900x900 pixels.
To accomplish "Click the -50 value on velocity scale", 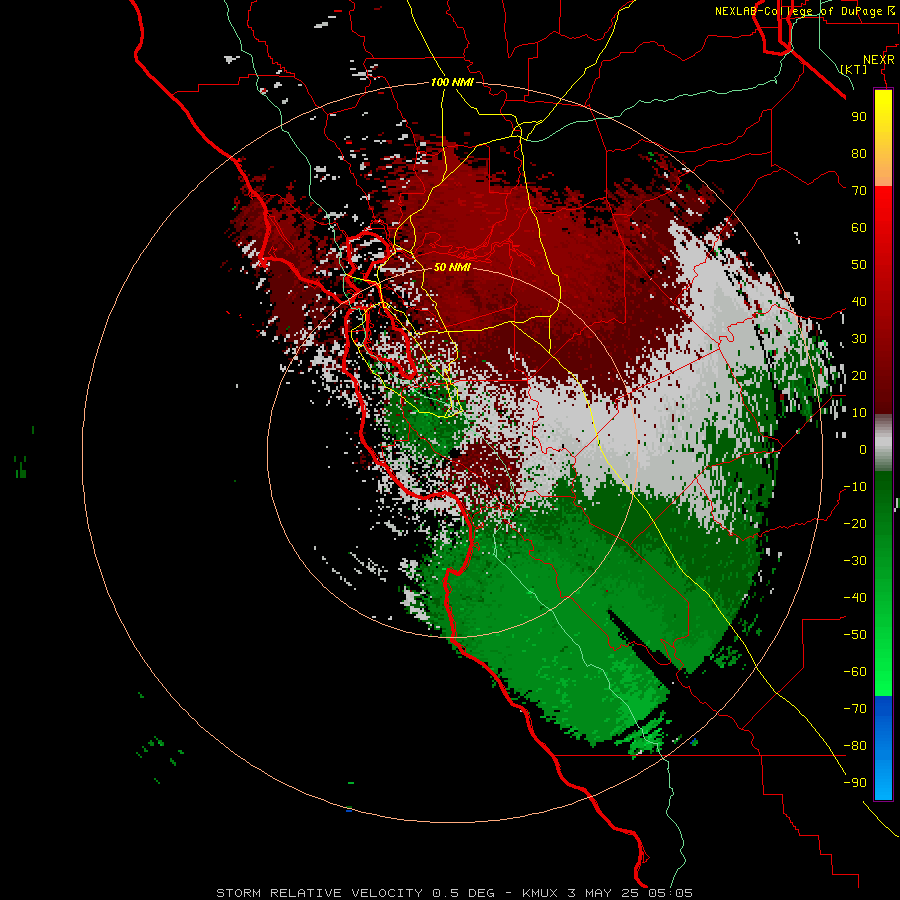I will click(x=855, y=635).
